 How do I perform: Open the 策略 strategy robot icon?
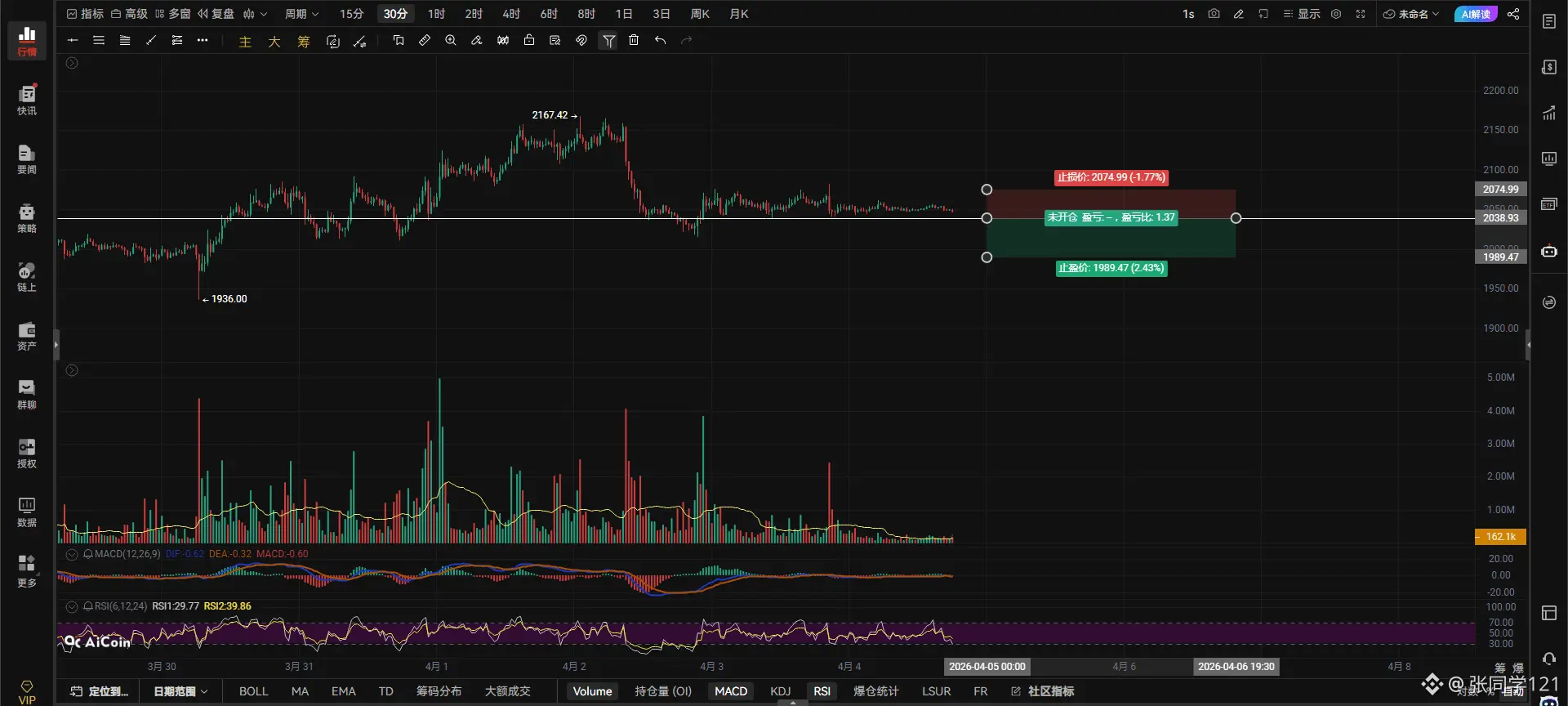[27, 217]
